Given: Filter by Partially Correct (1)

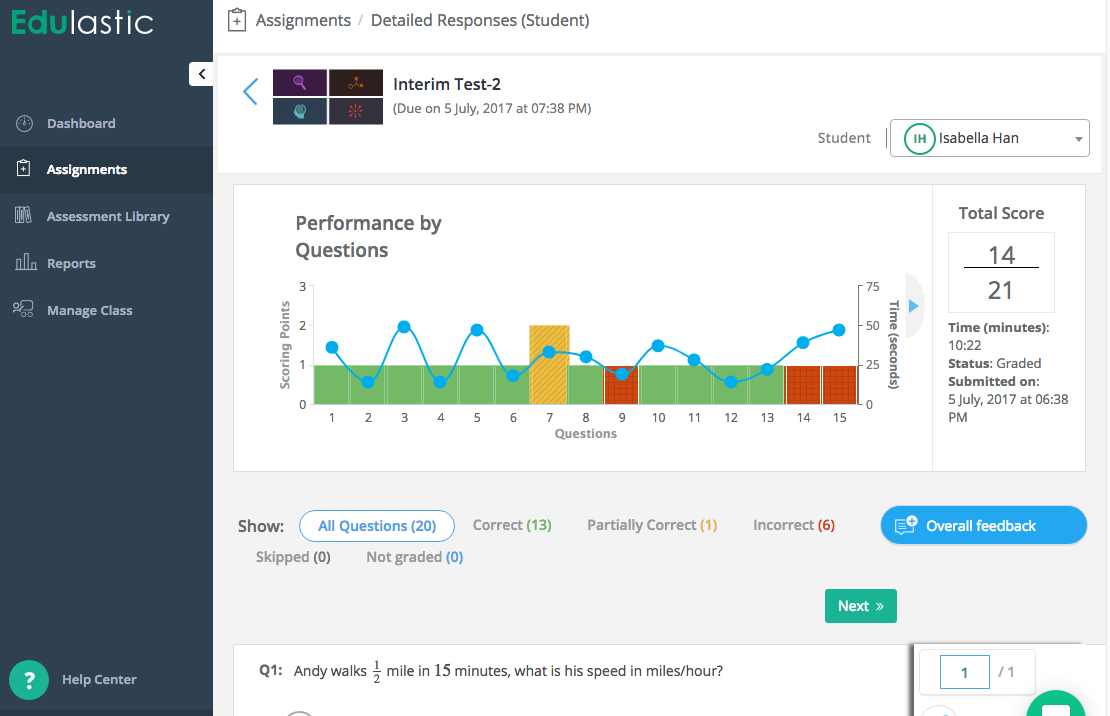Looking at the screenshot, I should (652, 525).
